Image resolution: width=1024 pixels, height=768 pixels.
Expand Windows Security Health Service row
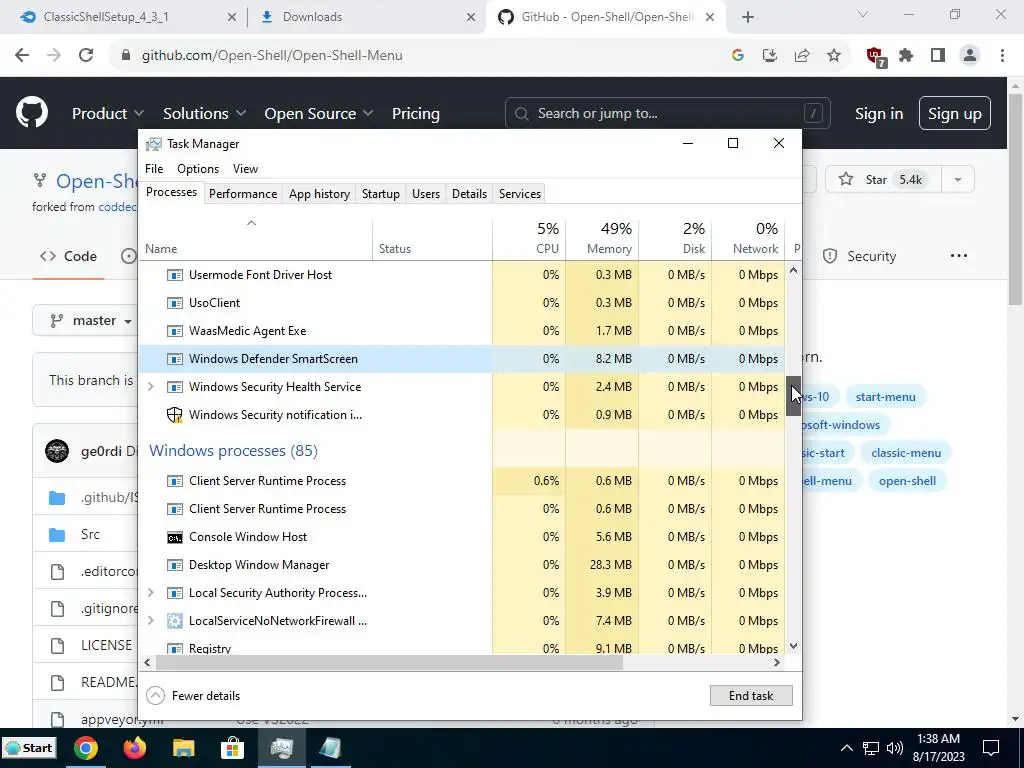coord(151,387)
